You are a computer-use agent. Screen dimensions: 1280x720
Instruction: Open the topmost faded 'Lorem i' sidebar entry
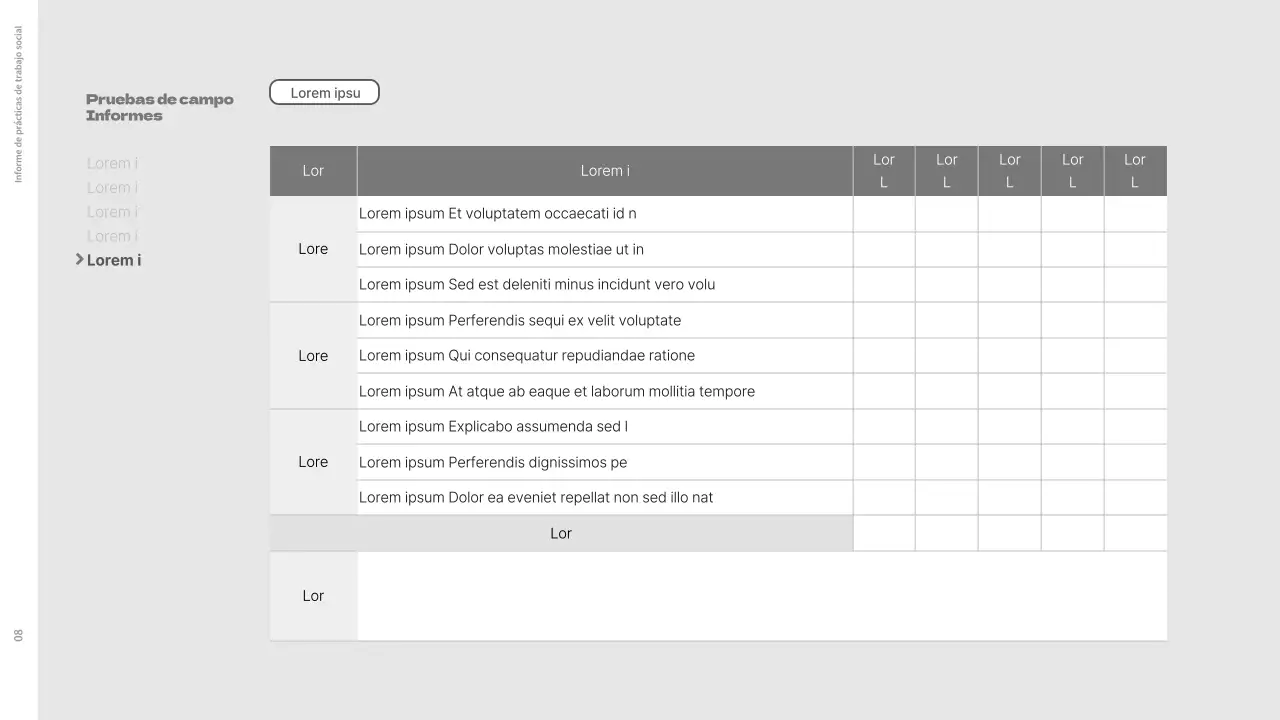(x=112, y=163)
